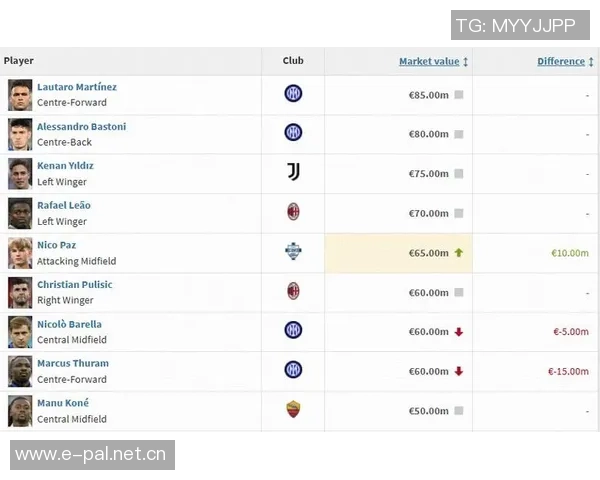Viewport: 600px width, 480px height.
Task: Click the Juventus club logo
Action: [293, 173]
